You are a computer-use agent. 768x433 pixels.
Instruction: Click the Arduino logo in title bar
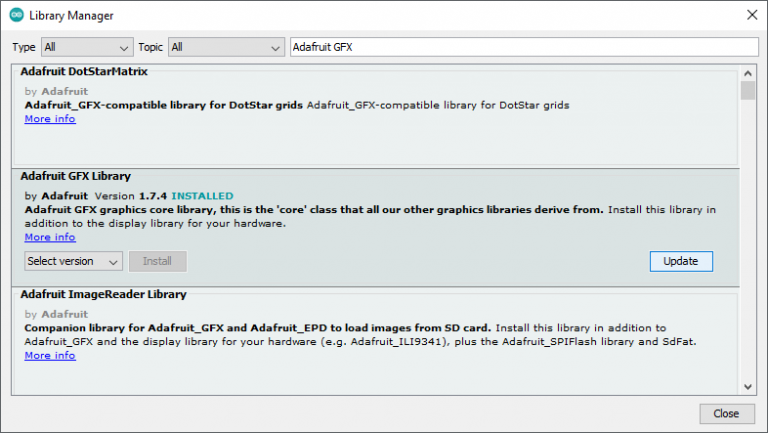pyautogui.click(x=16, y=15)
